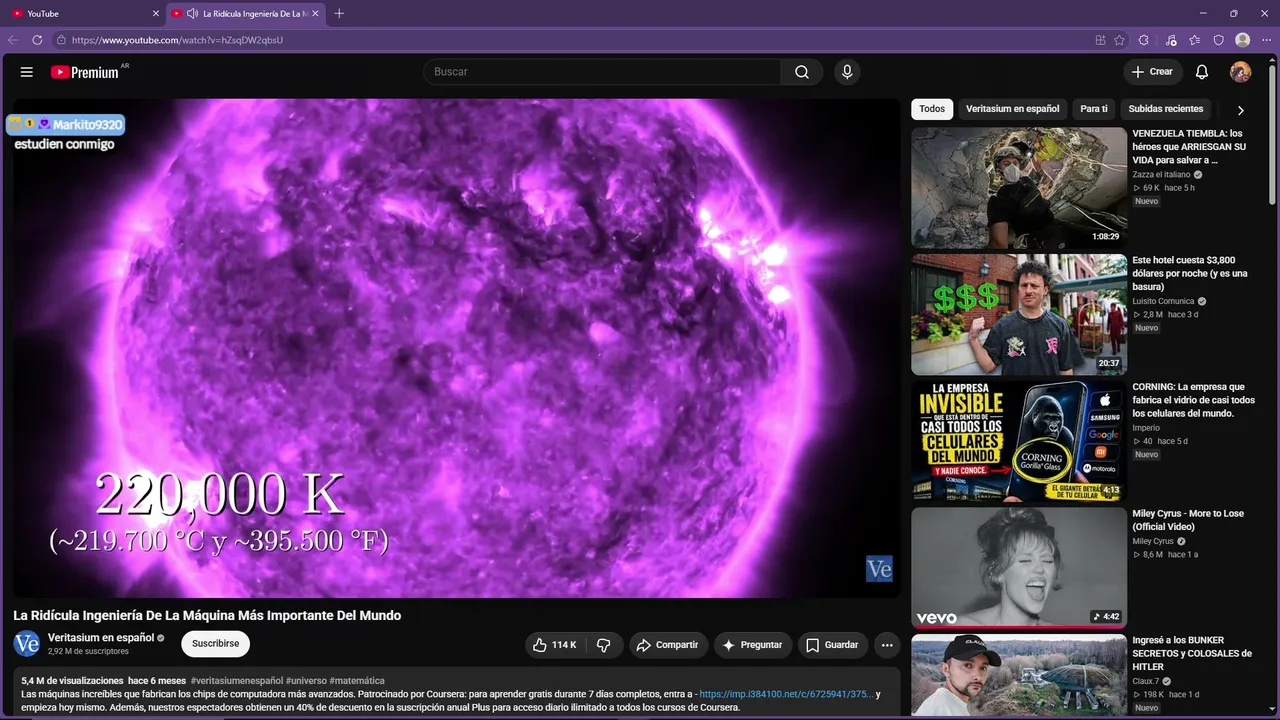The image size is (1280, 720).
Task: Start voice search with microphone icon
Action: (847, 72)
